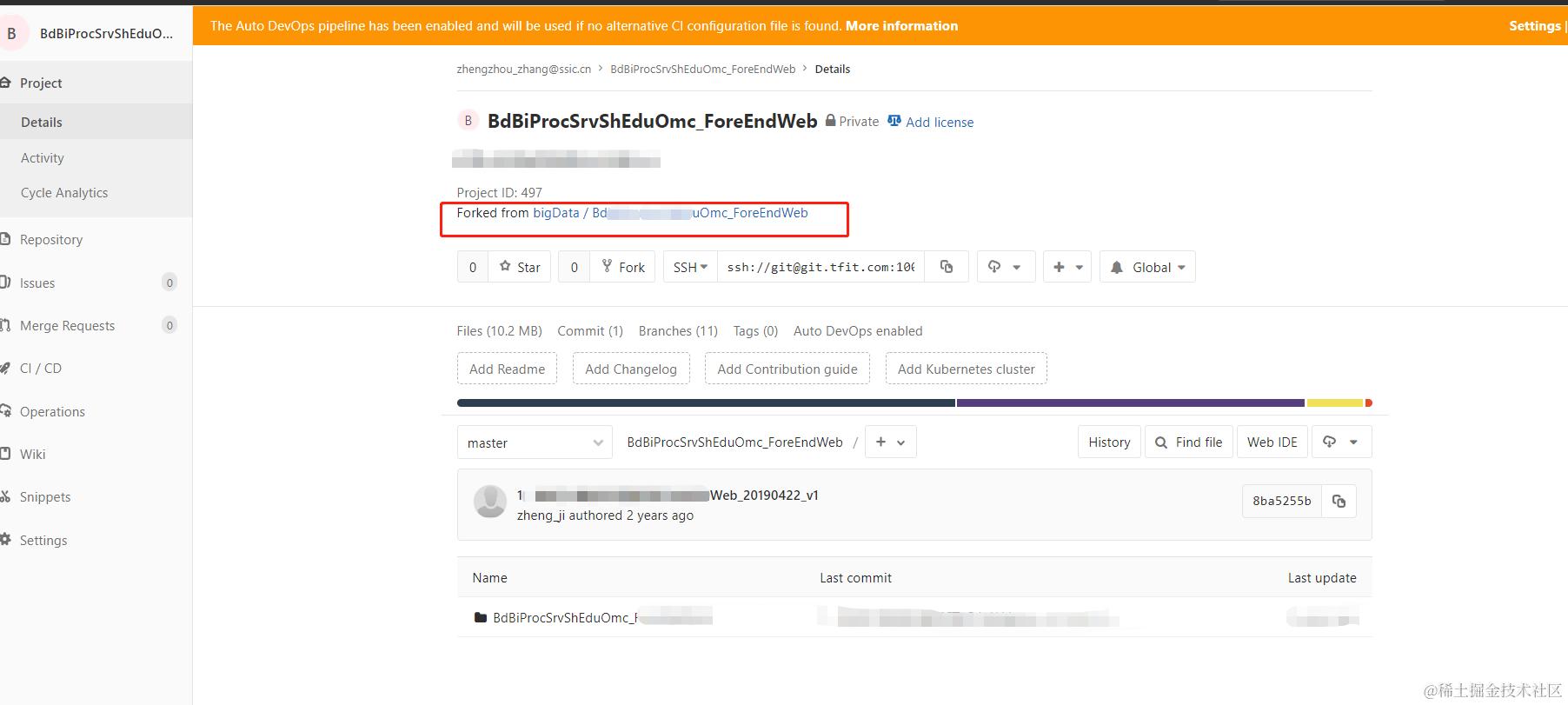Open the Web IDE button

1272,442
